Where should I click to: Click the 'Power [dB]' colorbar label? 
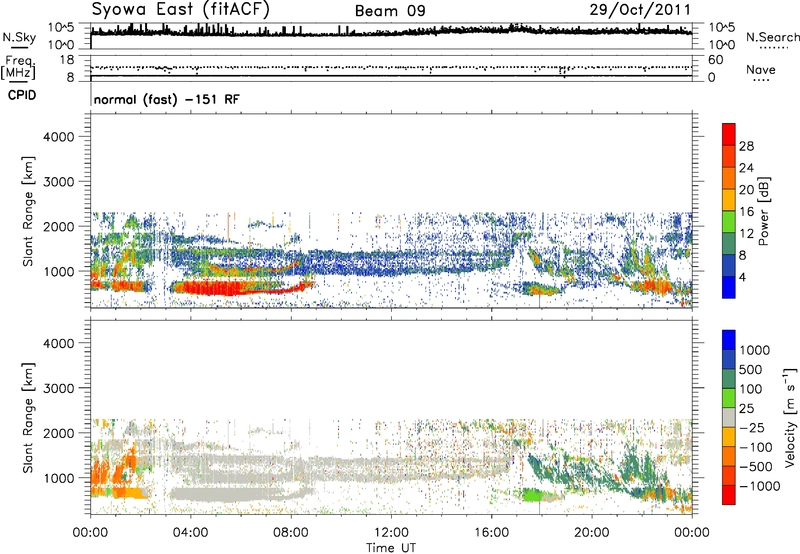coord(763,211)
